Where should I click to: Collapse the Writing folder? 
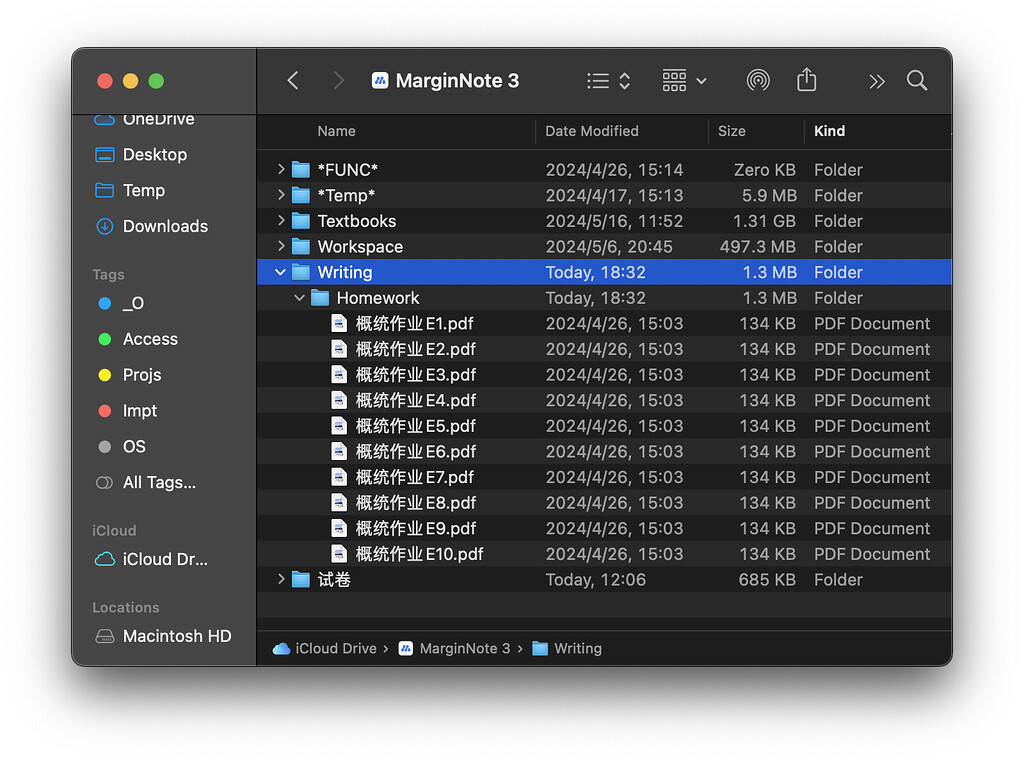click(281, 272)
